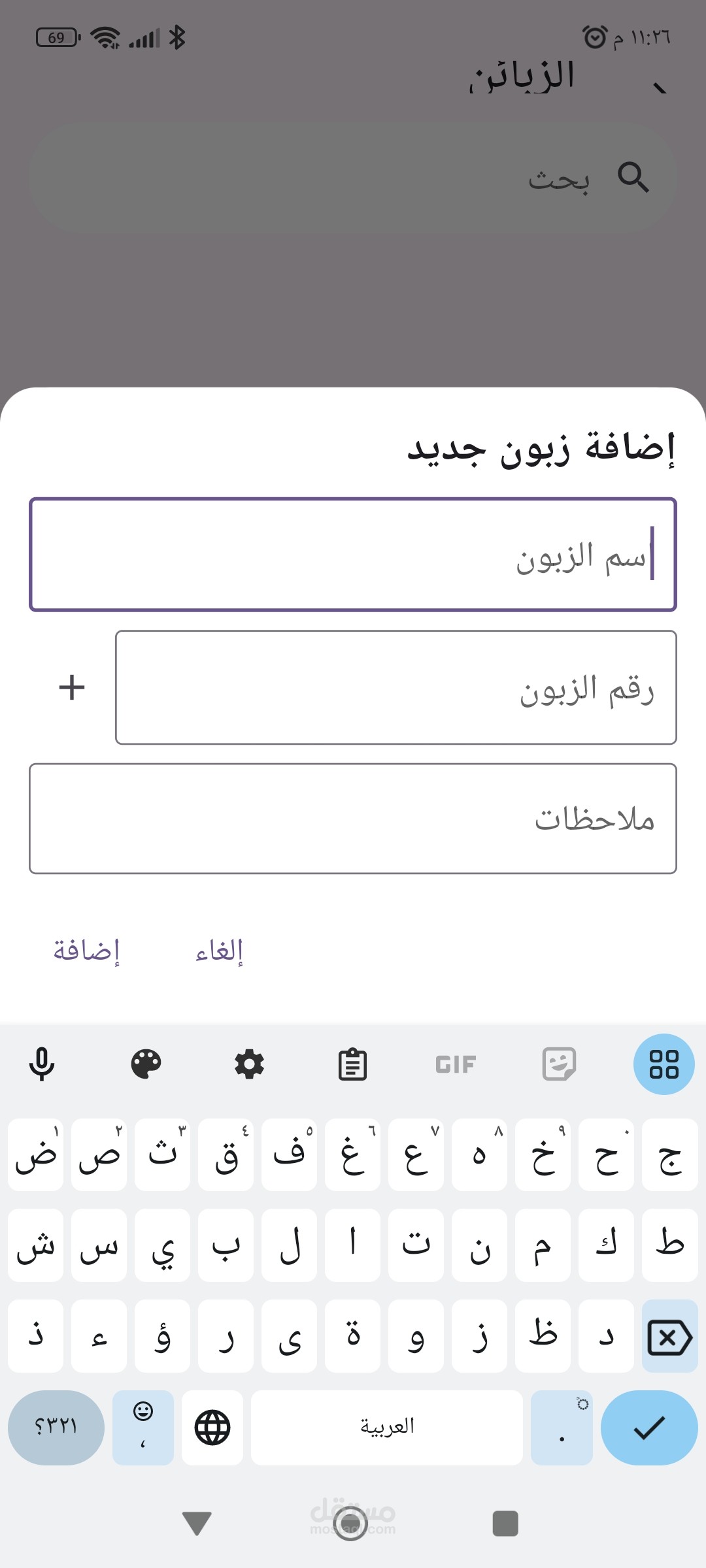Switch keyboard language with globe icon
The image size is (706, 1568).
click(212, 1428)
